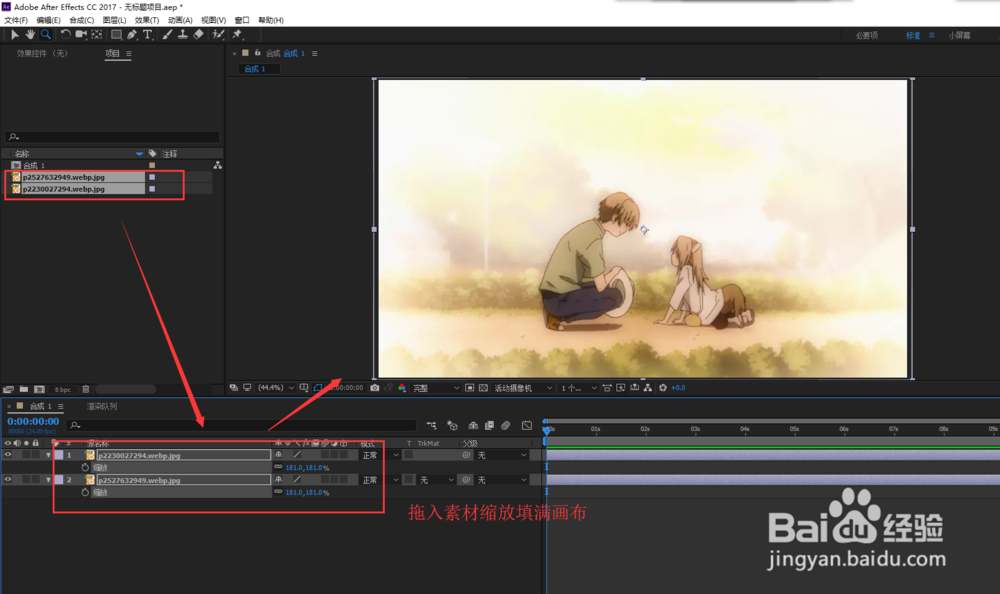Collapse layer 2 properties triangle
This screenshot has height=594, width=1000.
[48, 480]
